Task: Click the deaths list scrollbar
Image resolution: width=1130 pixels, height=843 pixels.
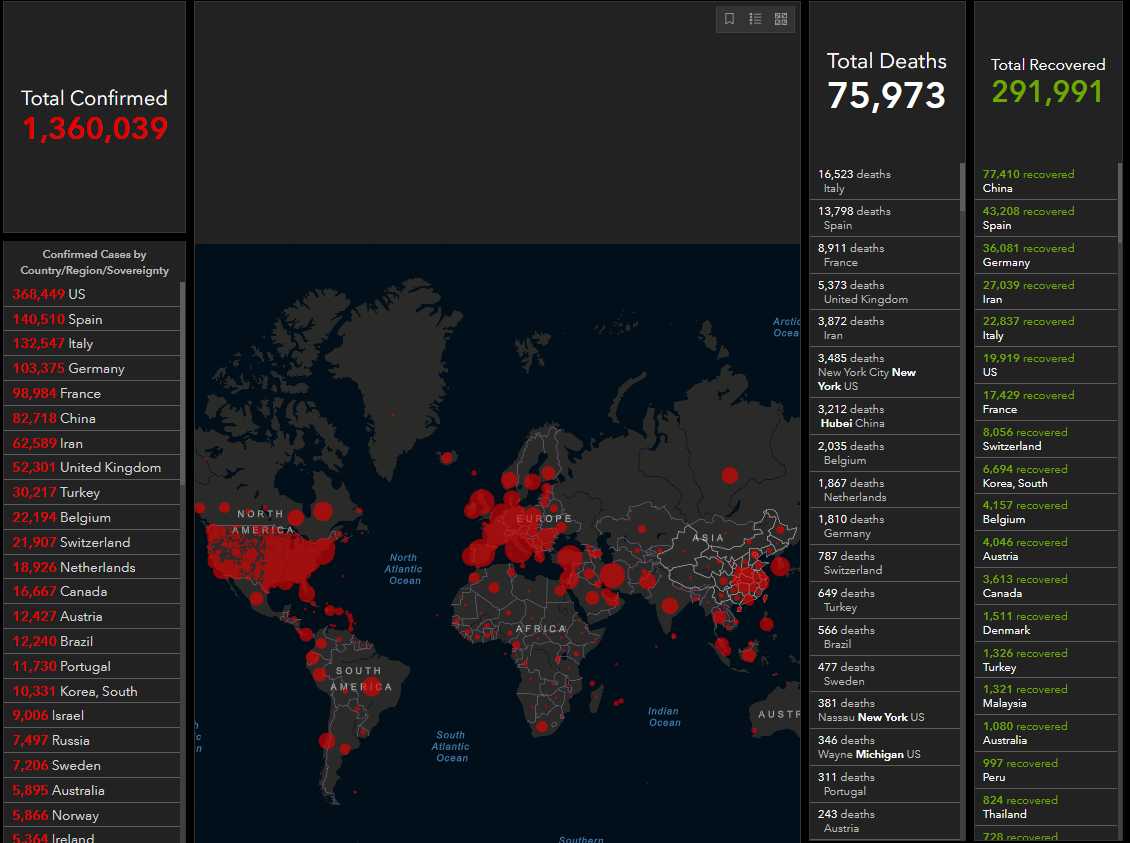Action: point(963,188)
